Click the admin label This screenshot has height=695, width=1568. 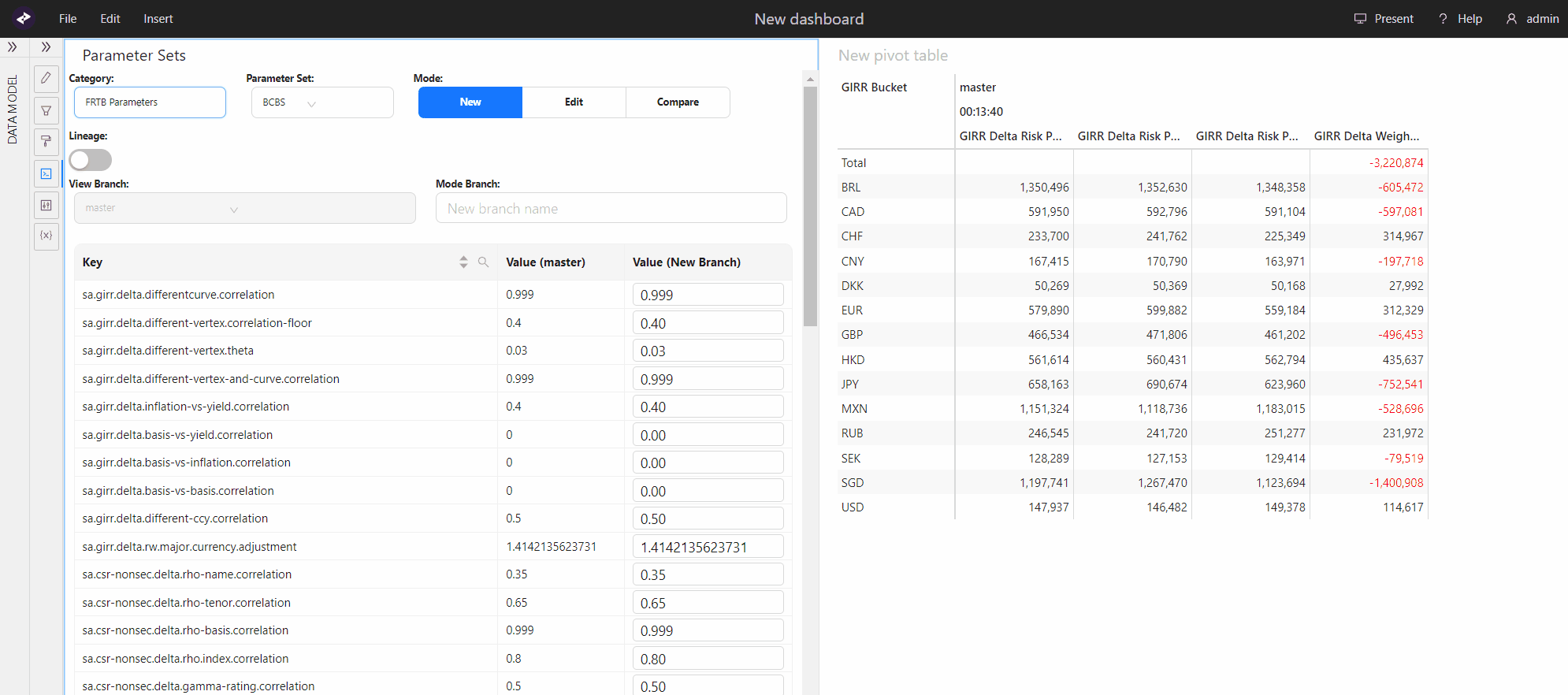[x=1542, y=18]
